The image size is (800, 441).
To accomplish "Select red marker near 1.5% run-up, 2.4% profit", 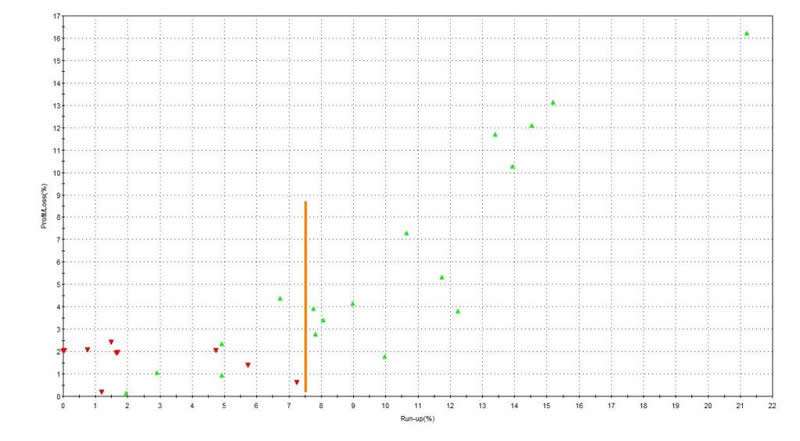I will click(111, 342).
